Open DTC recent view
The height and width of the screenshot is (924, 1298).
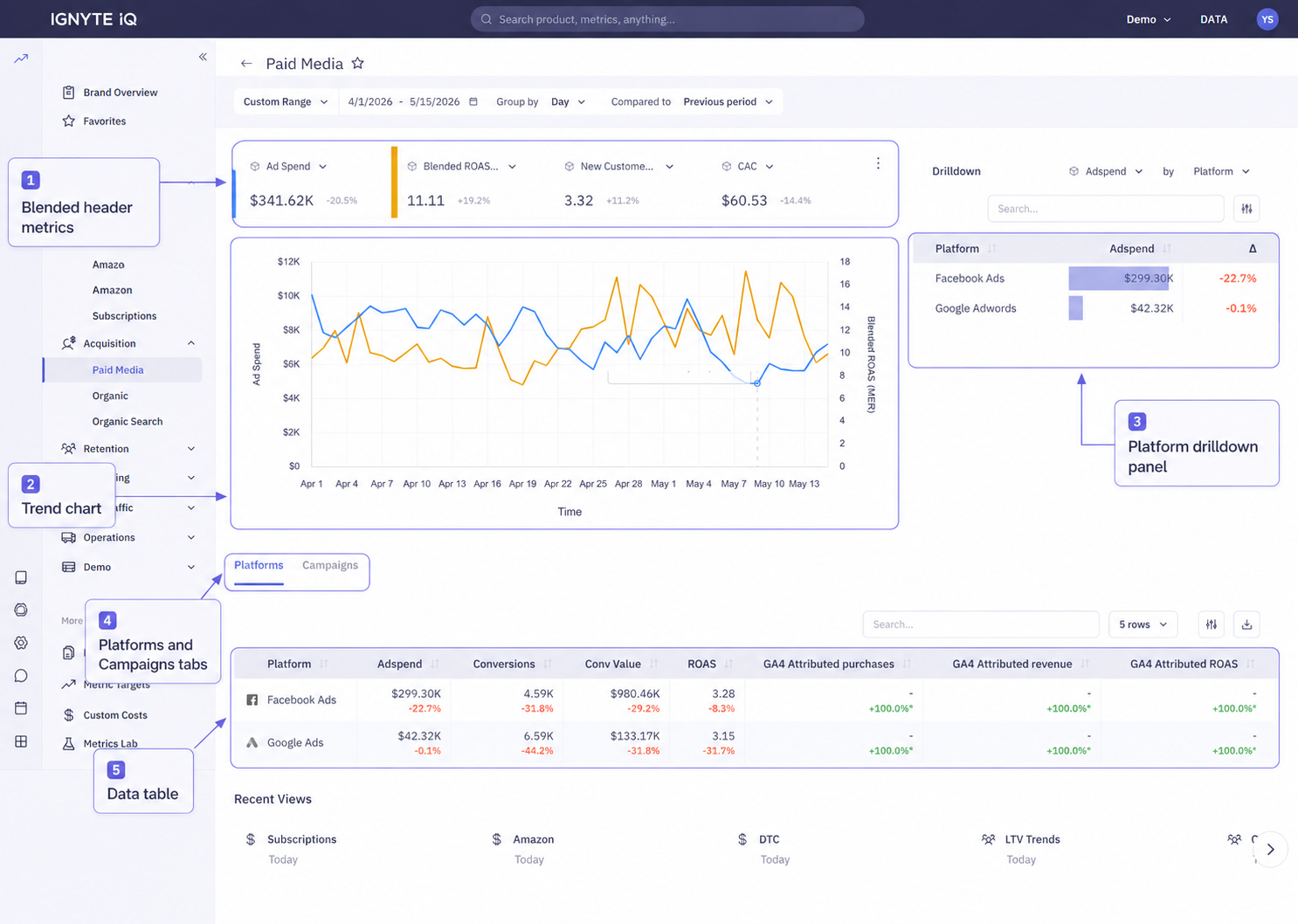click(x=769, y=839)
